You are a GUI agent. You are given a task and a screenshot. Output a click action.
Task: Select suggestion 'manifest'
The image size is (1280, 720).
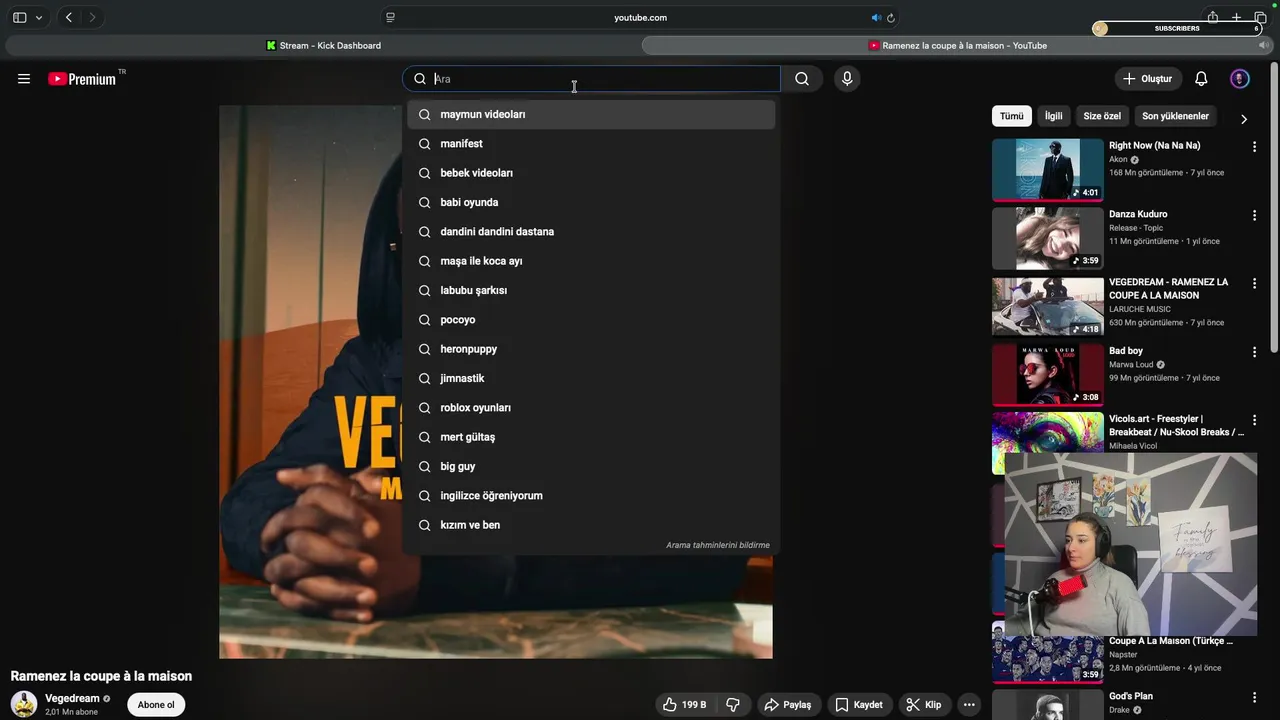pyautogui.click(x=591, y=144)
